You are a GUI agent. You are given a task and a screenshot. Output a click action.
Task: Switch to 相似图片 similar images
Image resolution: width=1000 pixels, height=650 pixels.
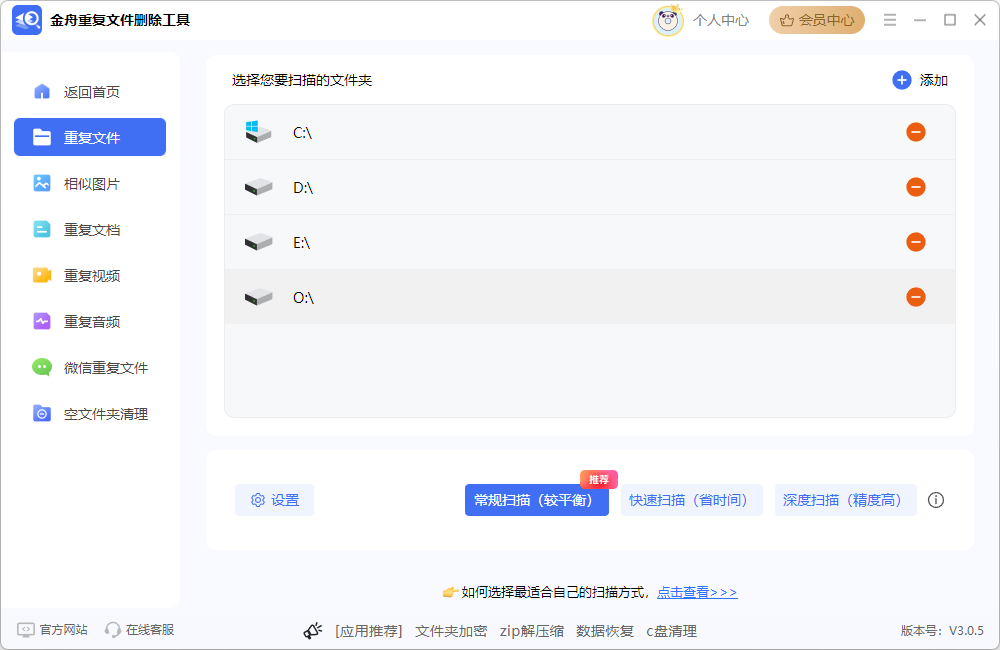click(x=90, y=184)
